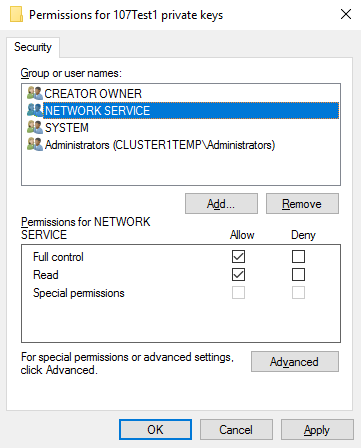
Task: Click the Special permissions label
Action: (x=79, y=293)
